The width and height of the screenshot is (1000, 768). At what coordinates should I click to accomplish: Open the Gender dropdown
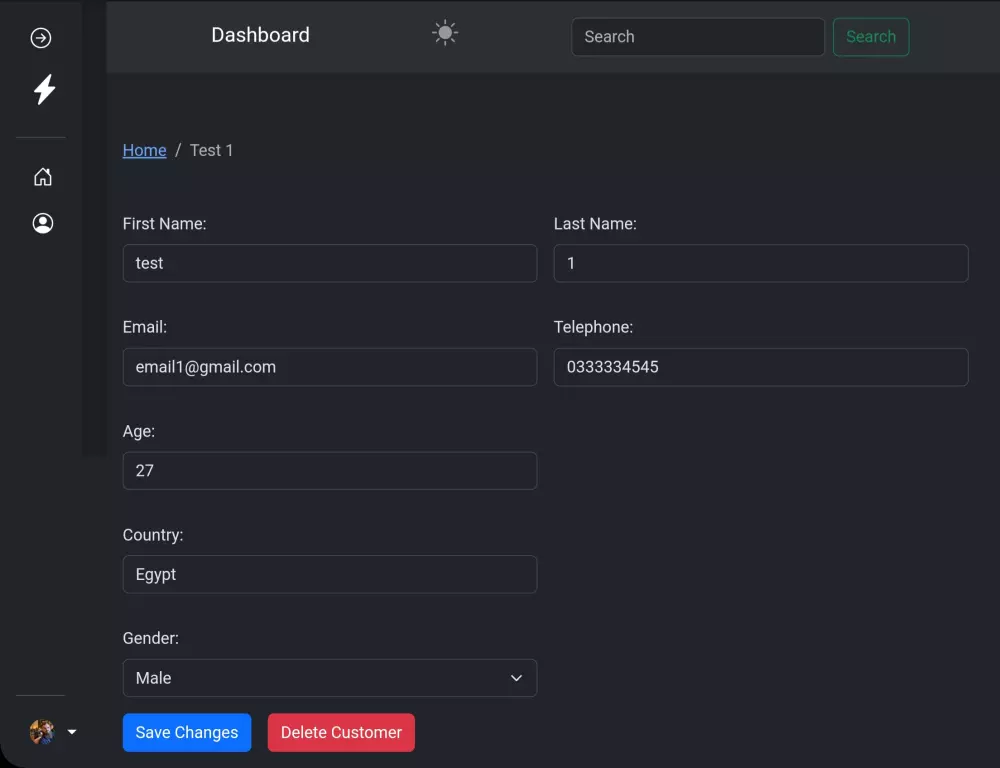330,678
